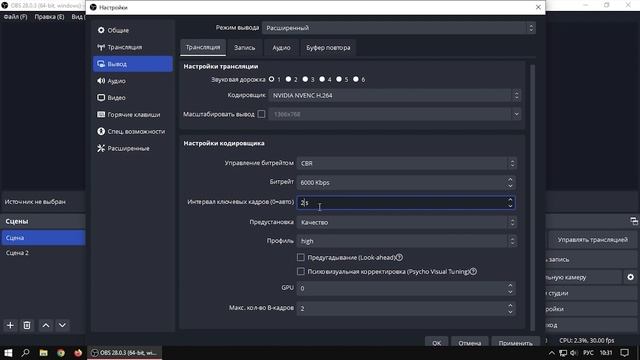Open the Предустановка Качество dropdown
Image resolution: width=640 pixels, height=360 pixels.
pyautogui.click(x=407, y=222)
